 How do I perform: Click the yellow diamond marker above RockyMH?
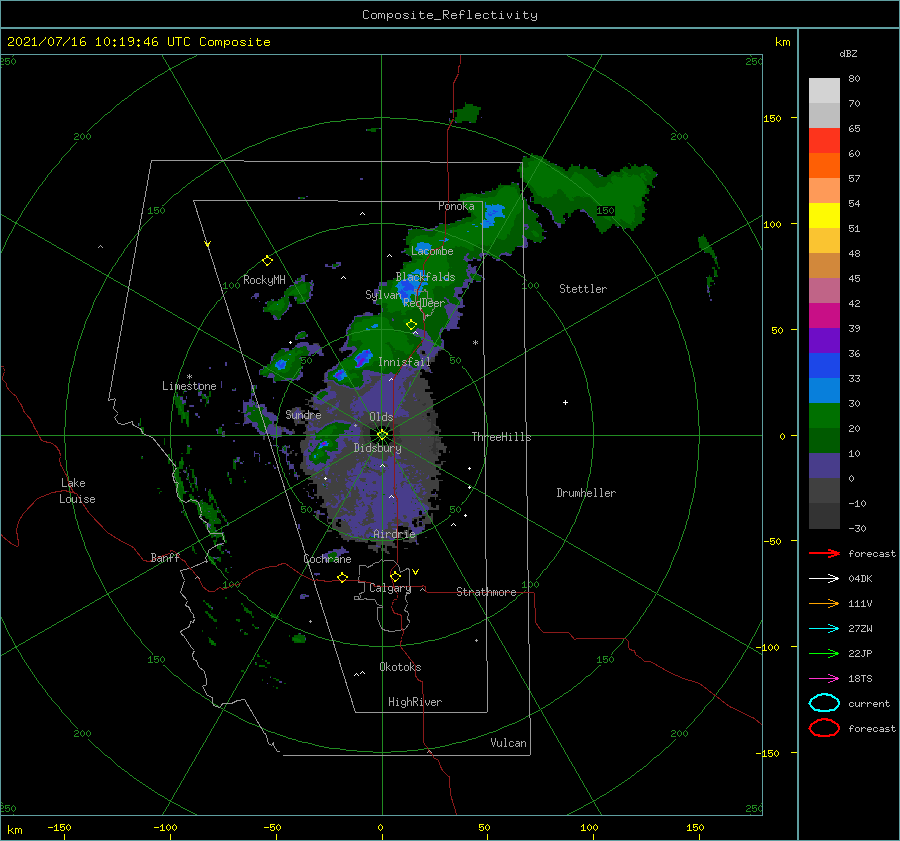pyautogui.click(x=267, y=261)
